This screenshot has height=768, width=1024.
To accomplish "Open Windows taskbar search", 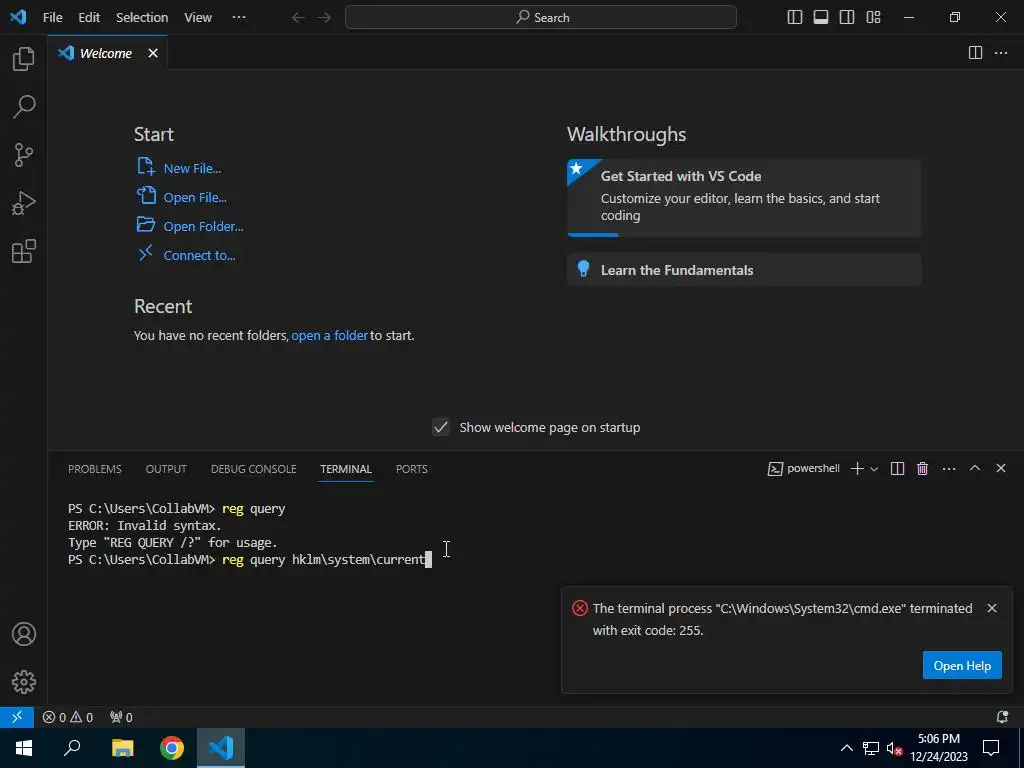I will click(72, 748).
